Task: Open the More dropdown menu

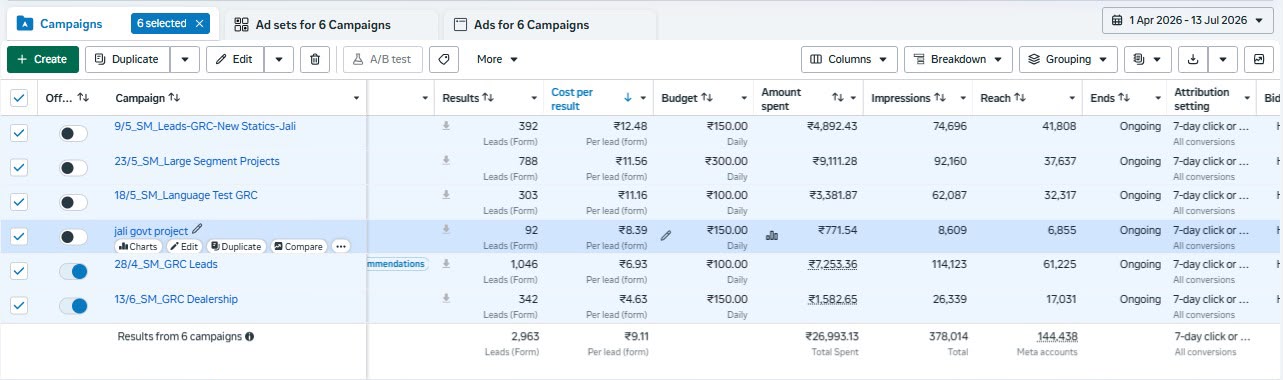Action: click(x=497, y=59)
